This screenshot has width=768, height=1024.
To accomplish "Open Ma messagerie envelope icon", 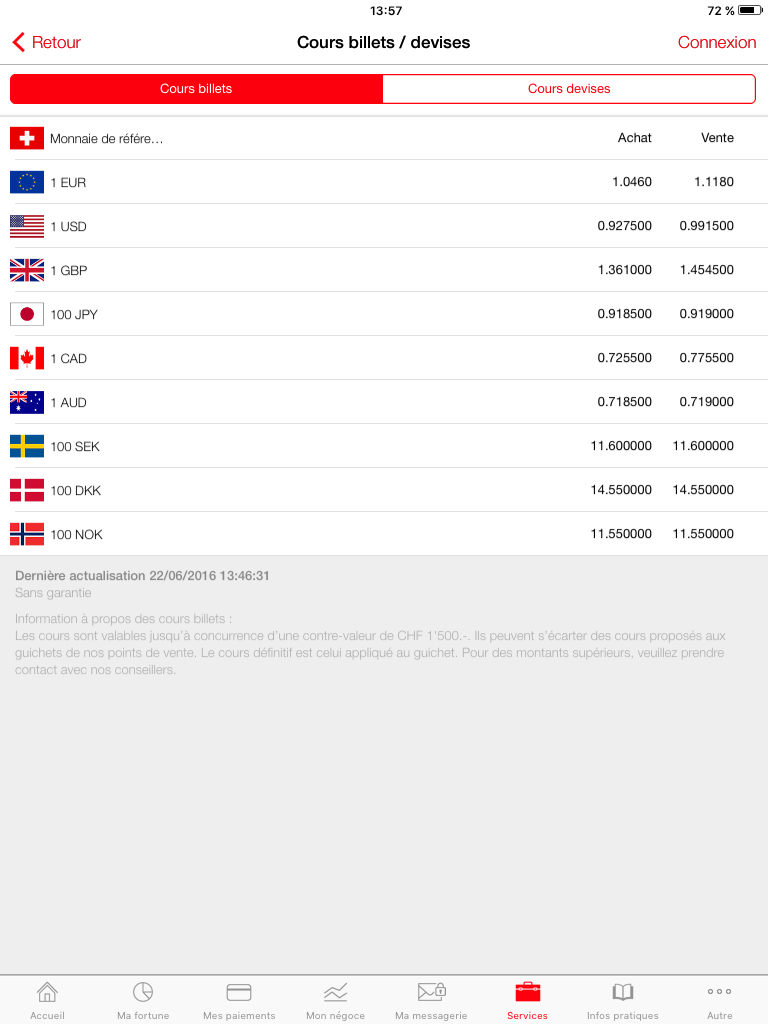I will coord(431,993).
